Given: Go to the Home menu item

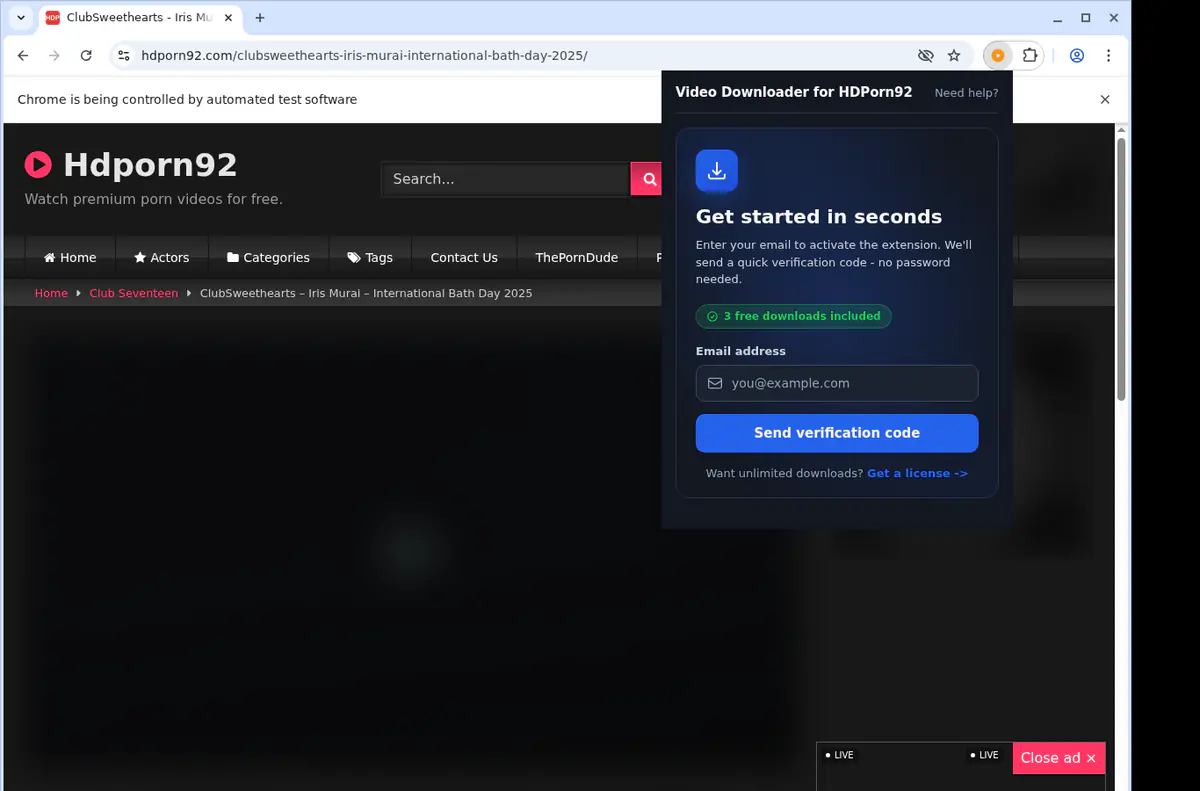Looking at the screenshot, I should click(x=70, y=257).
